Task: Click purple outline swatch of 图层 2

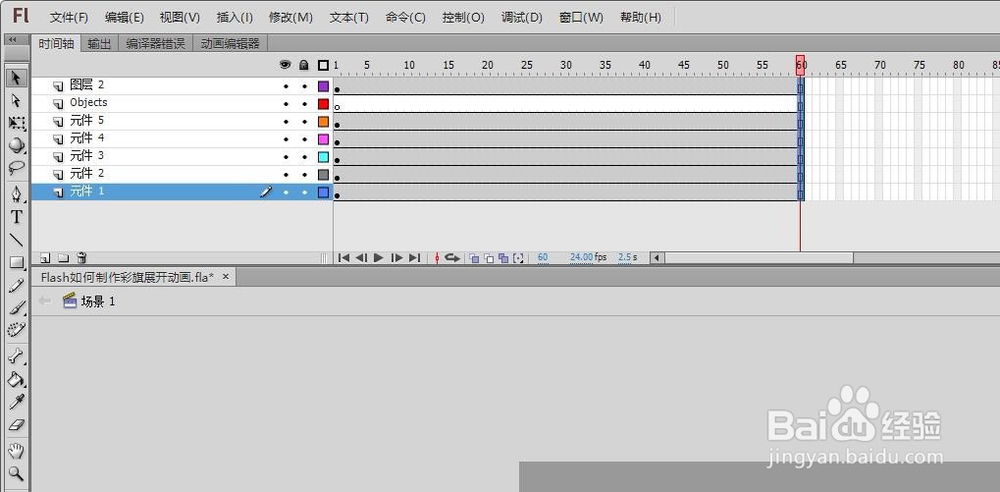Action: [x=323, y=86]
